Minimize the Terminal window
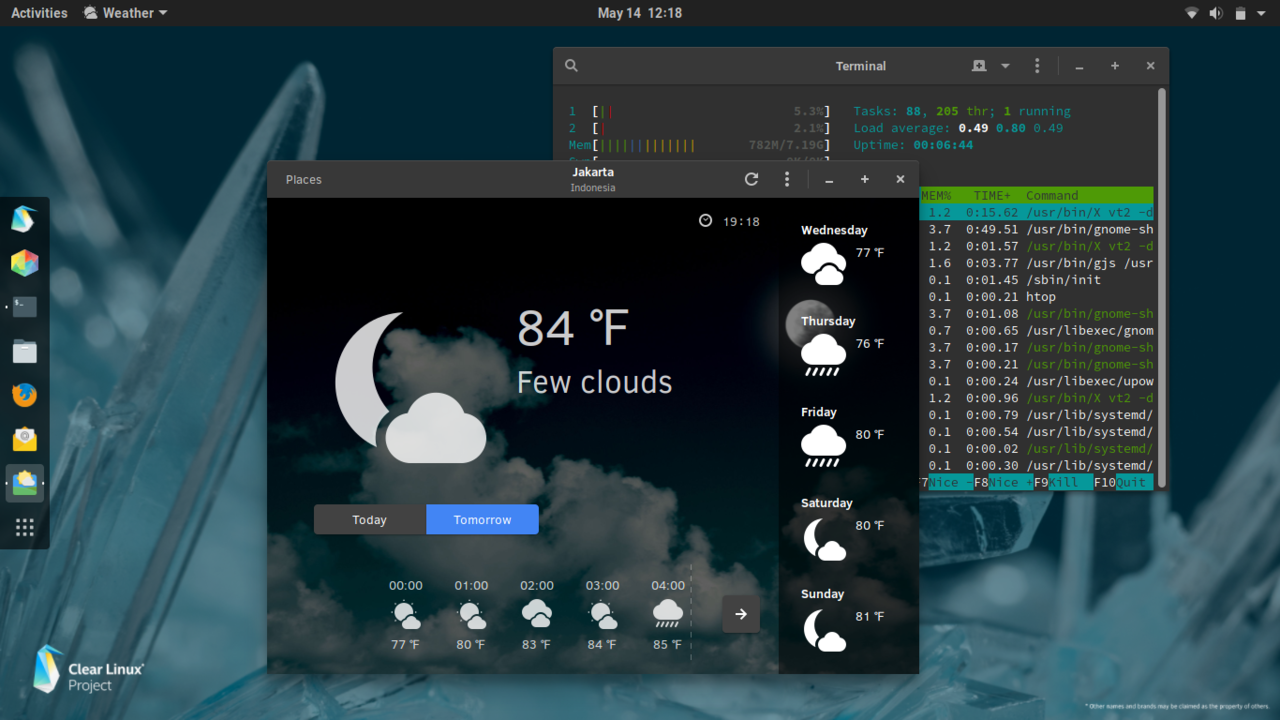Image resolution: width=1280 pixels, height=720 pixels. [1079, 66]
